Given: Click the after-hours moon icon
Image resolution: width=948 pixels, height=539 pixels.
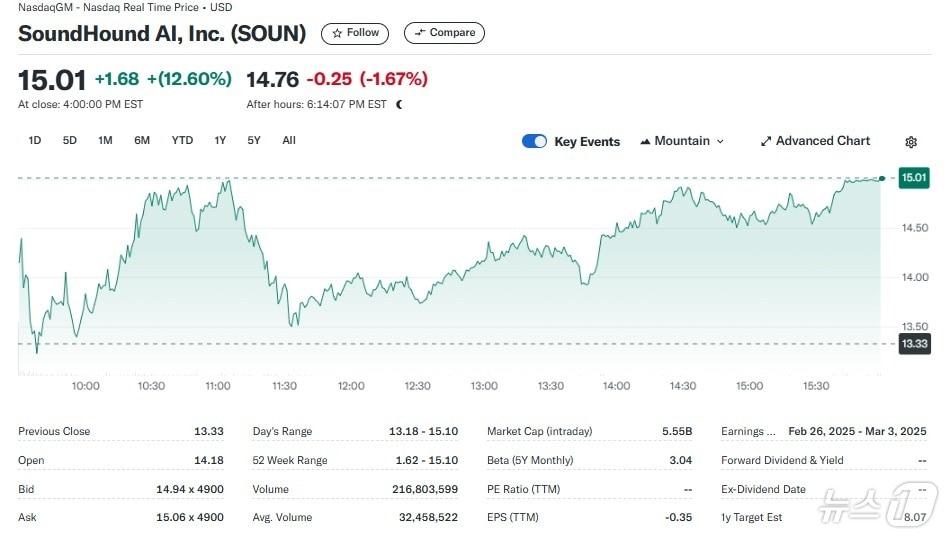Looking at the screenshot, I should click(x=400, y=104).
